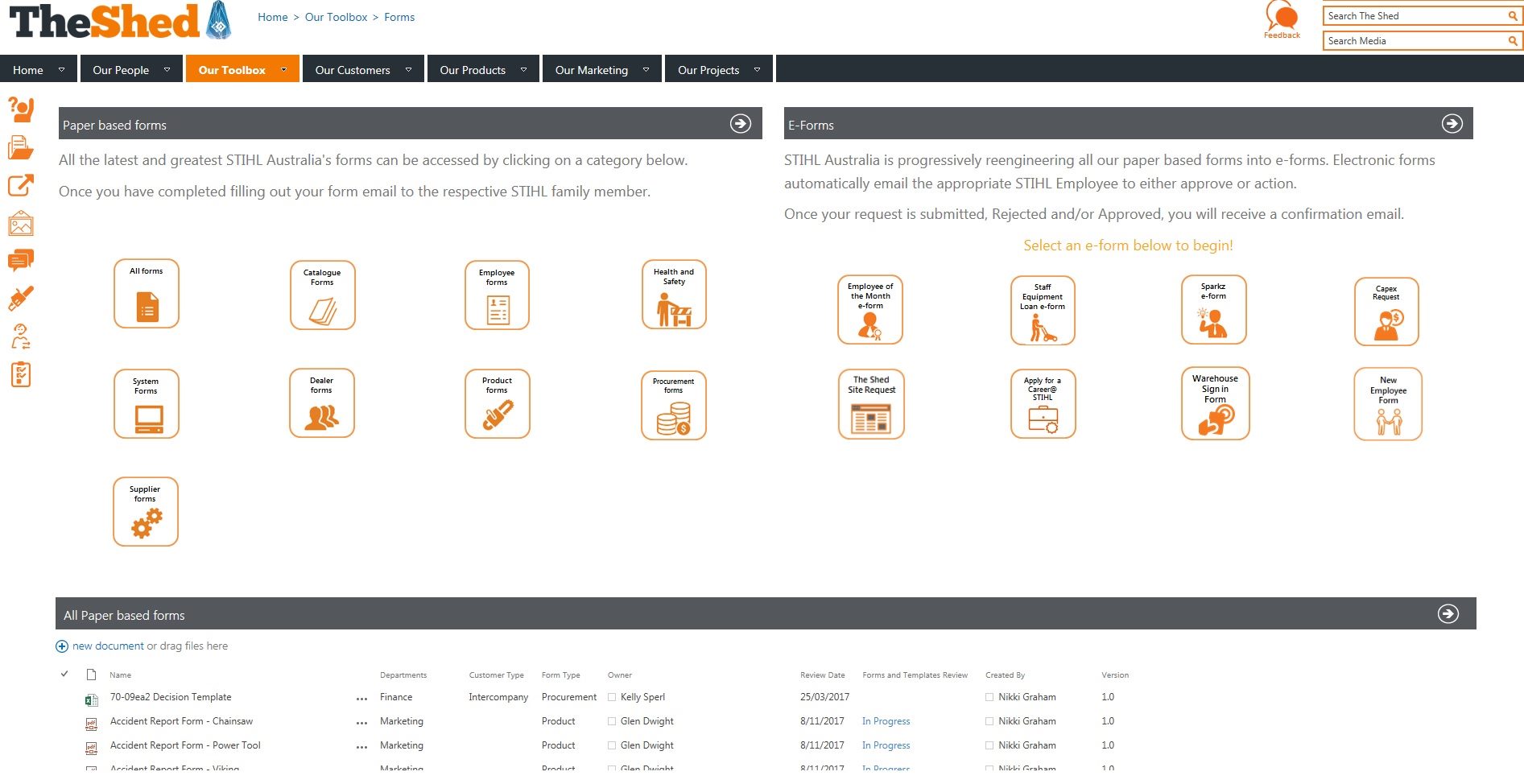Expand Our Customers dropdown arrow
Image resolution: width=1524 pixels, height=784 pixels.
click(408, 70)
